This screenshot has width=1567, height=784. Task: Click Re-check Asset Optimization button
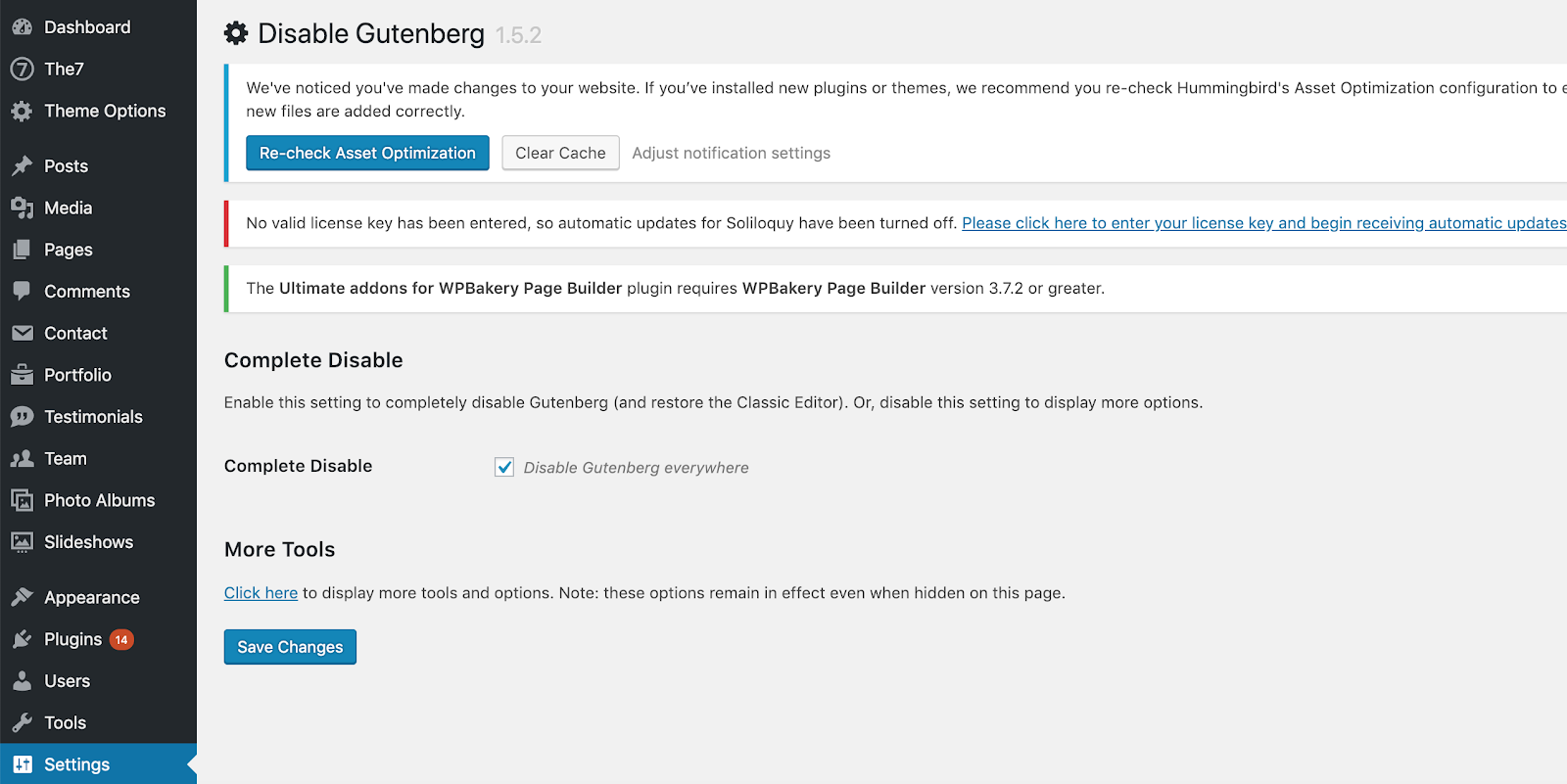[367, 153]
